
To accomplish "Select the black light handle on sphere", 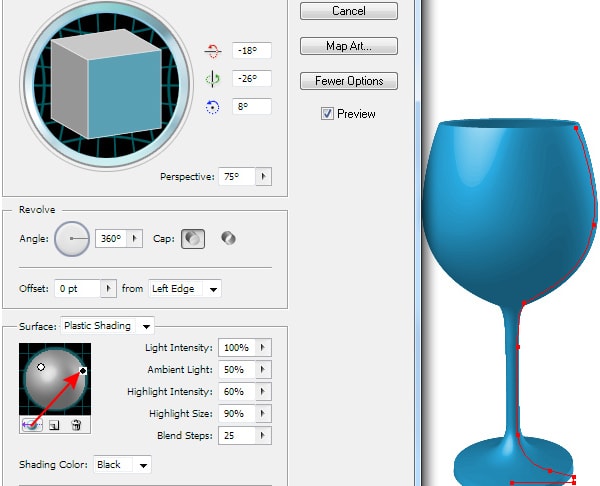I will coord(83,370).
